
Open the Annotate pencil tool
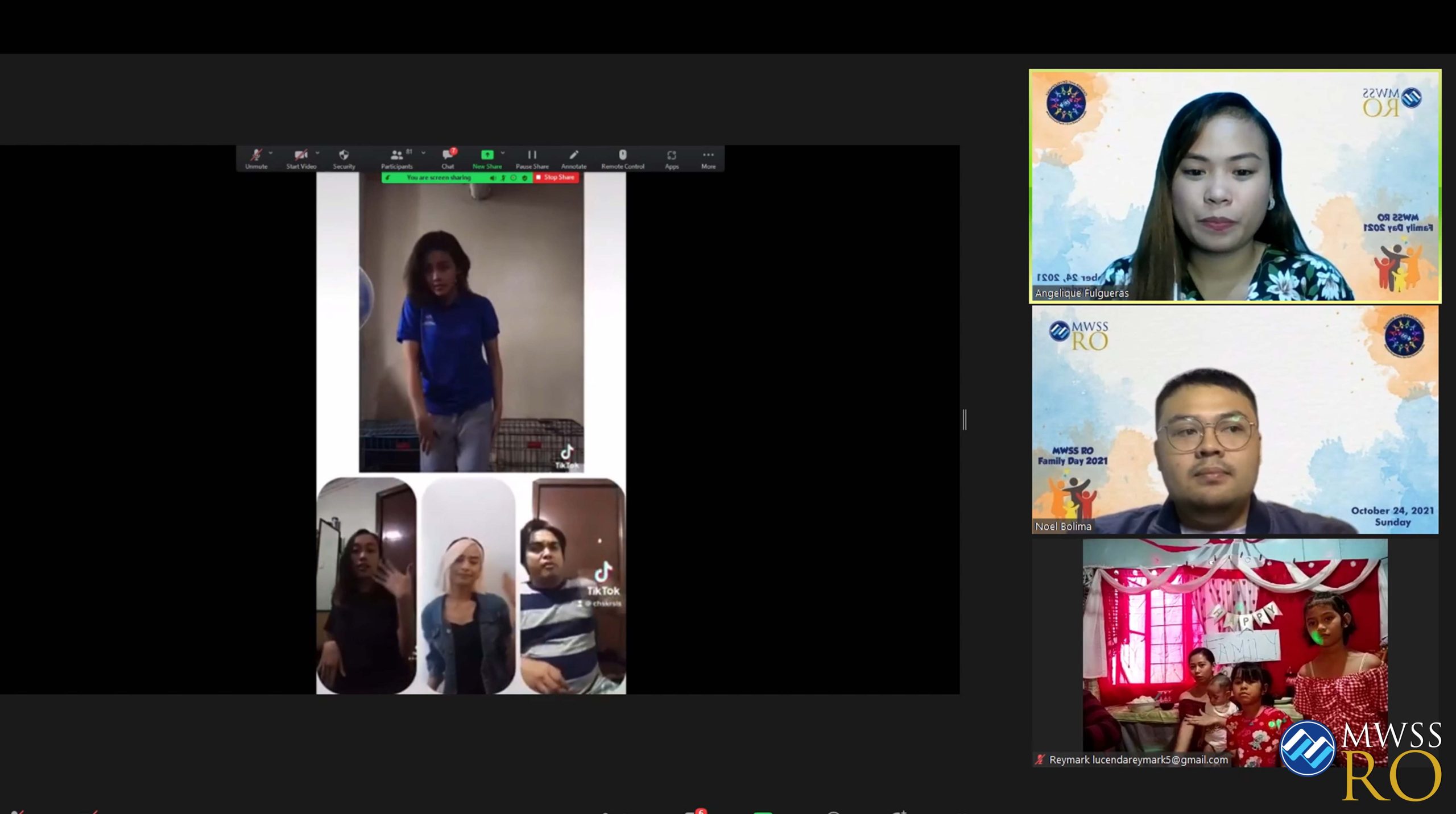click(x=573, y=159)
